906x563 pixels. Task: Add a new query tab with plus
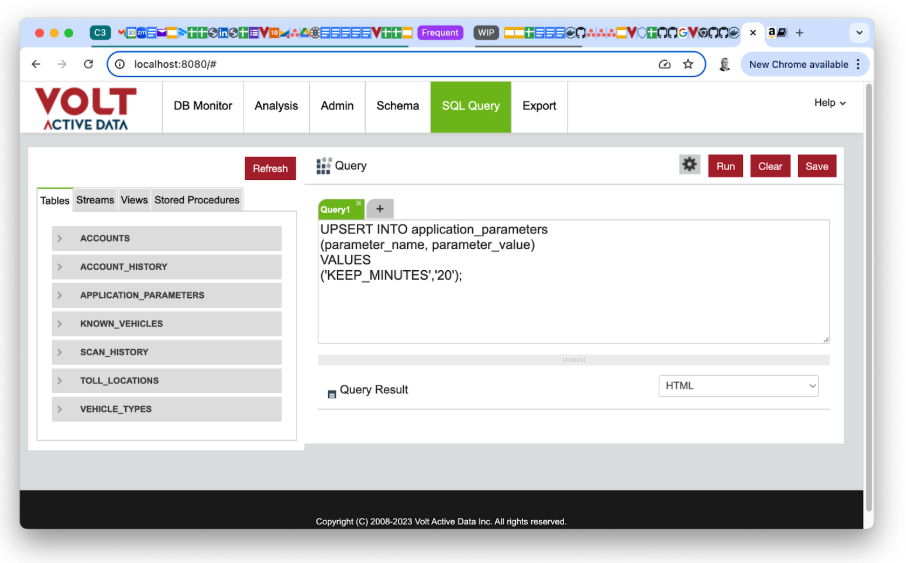pos(380,209)
